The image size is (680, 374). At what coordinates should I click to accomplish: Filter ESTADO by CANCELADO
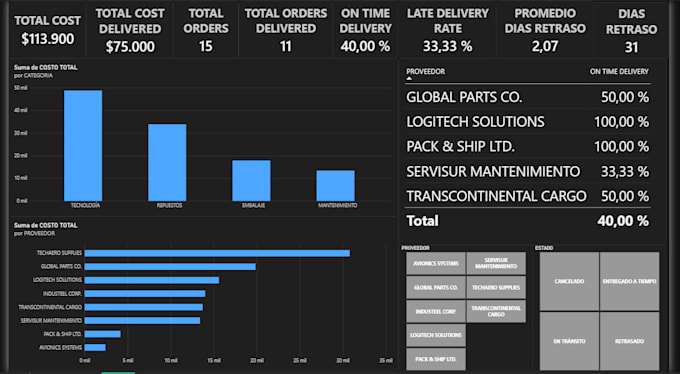[569, 282]
